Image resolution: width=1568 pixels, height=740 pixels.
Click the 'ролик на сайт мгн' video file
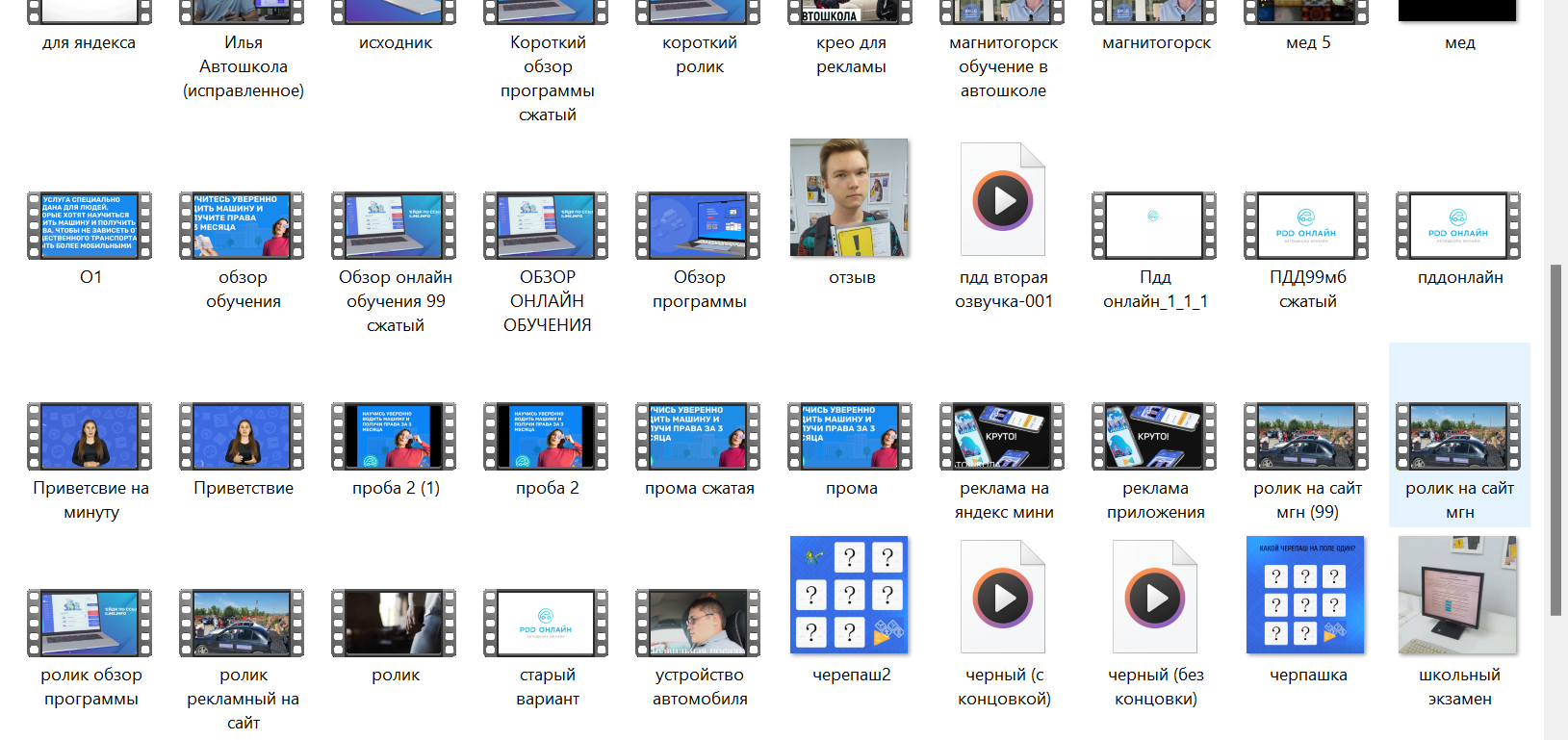(x=1458, y=436)
